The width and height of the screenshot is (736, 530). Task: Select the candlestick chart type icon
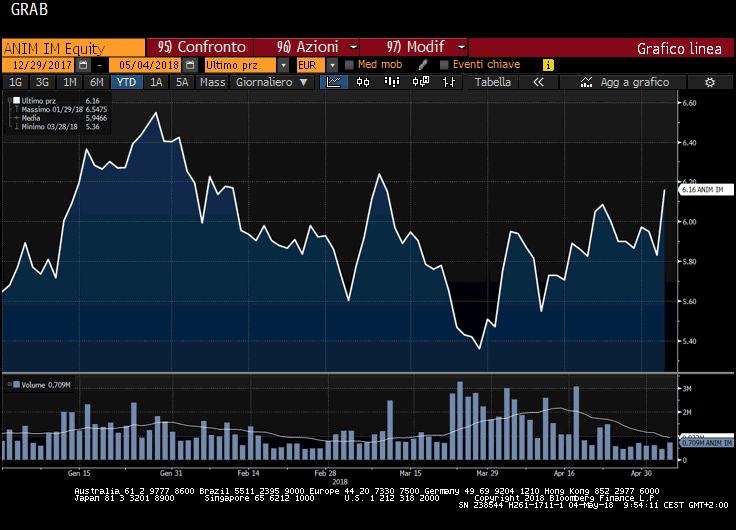[362, 82]
